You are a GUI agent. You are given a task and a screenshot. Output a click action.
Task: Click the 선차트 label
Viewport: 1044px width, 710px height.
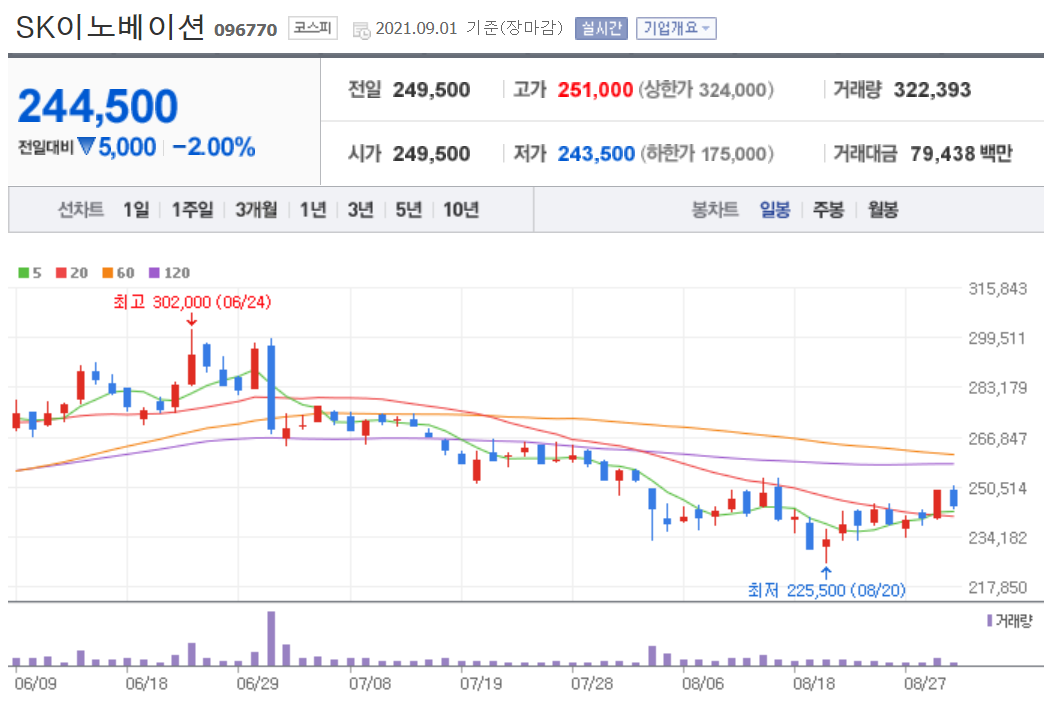81,210
